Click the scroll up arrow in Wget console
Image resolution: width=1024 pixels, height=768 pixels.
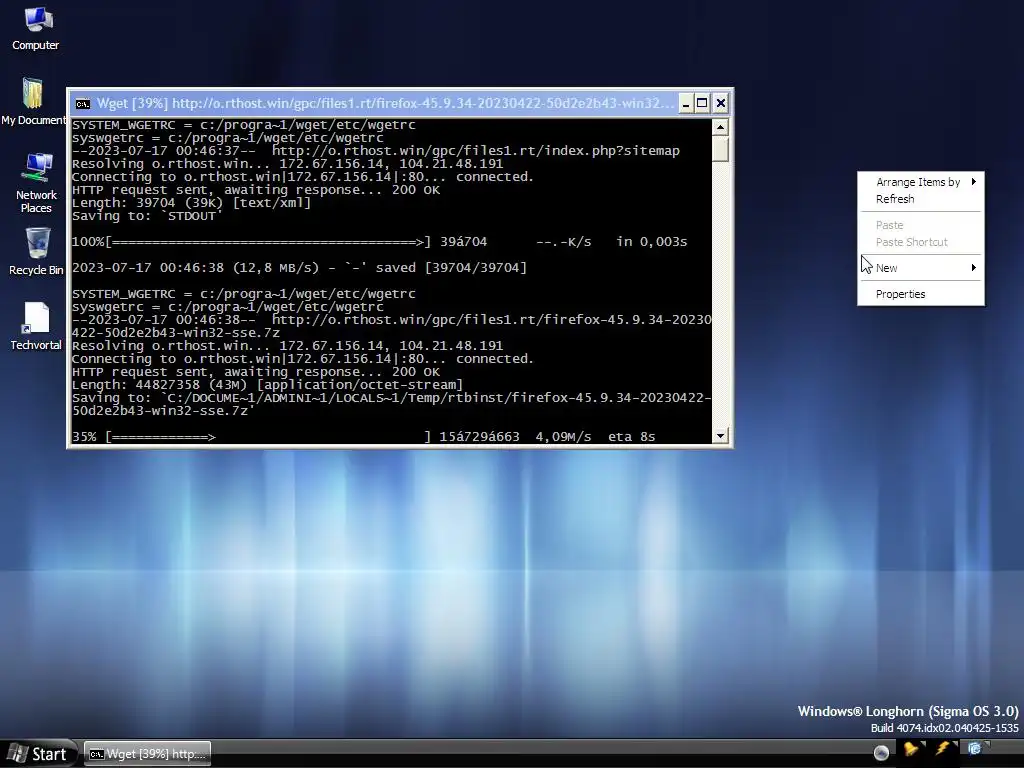click(720, 127)
